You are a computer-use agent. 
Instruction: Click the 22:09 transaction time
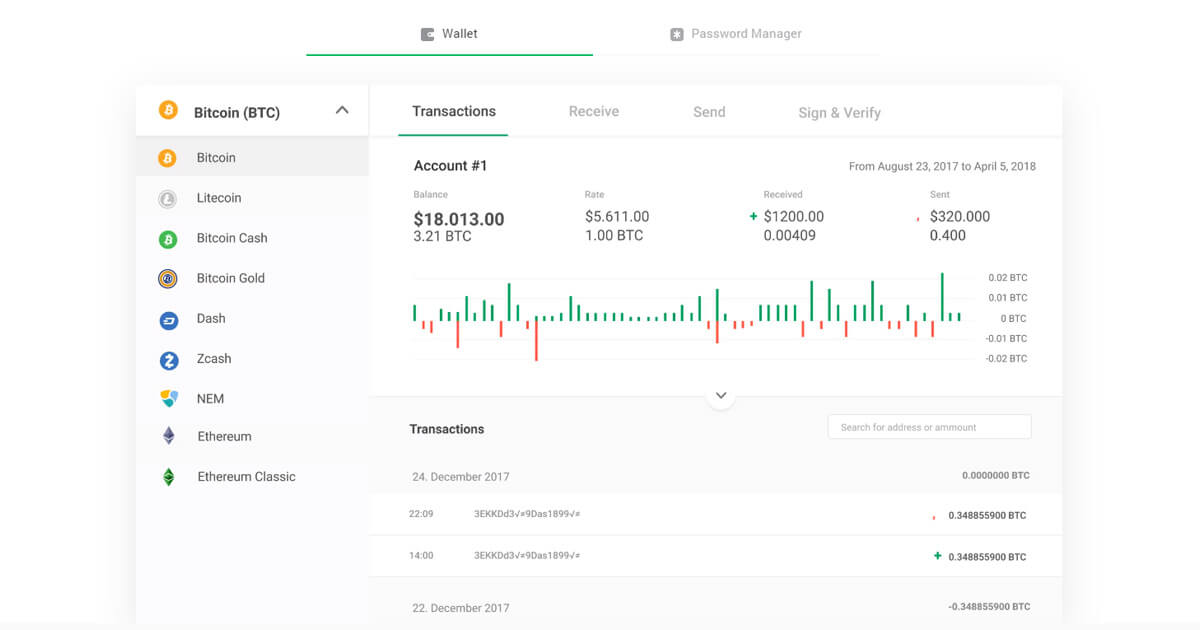421,514
